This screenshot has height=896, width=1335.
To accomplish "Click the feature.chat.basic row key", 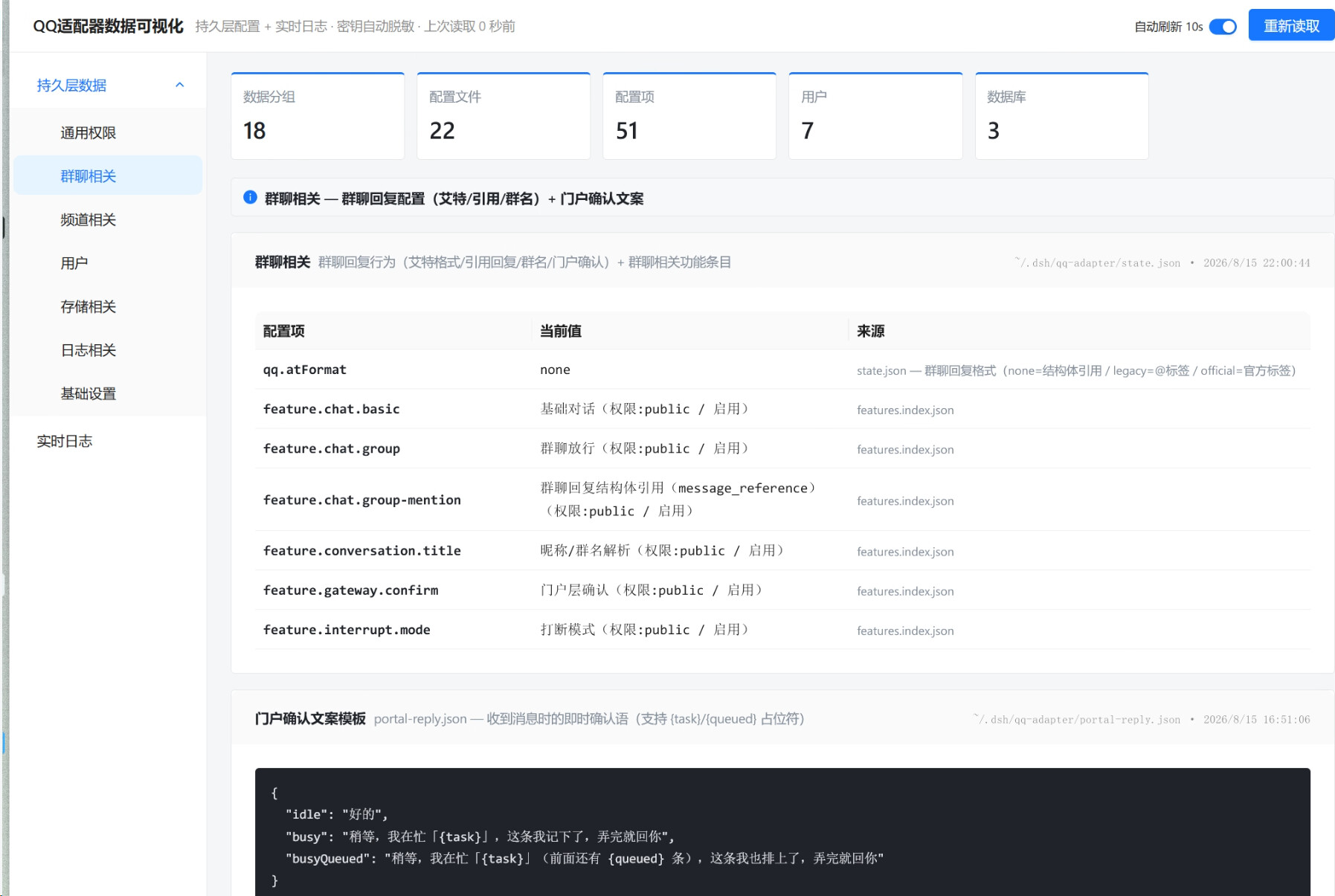I will (x=331, y=409).
